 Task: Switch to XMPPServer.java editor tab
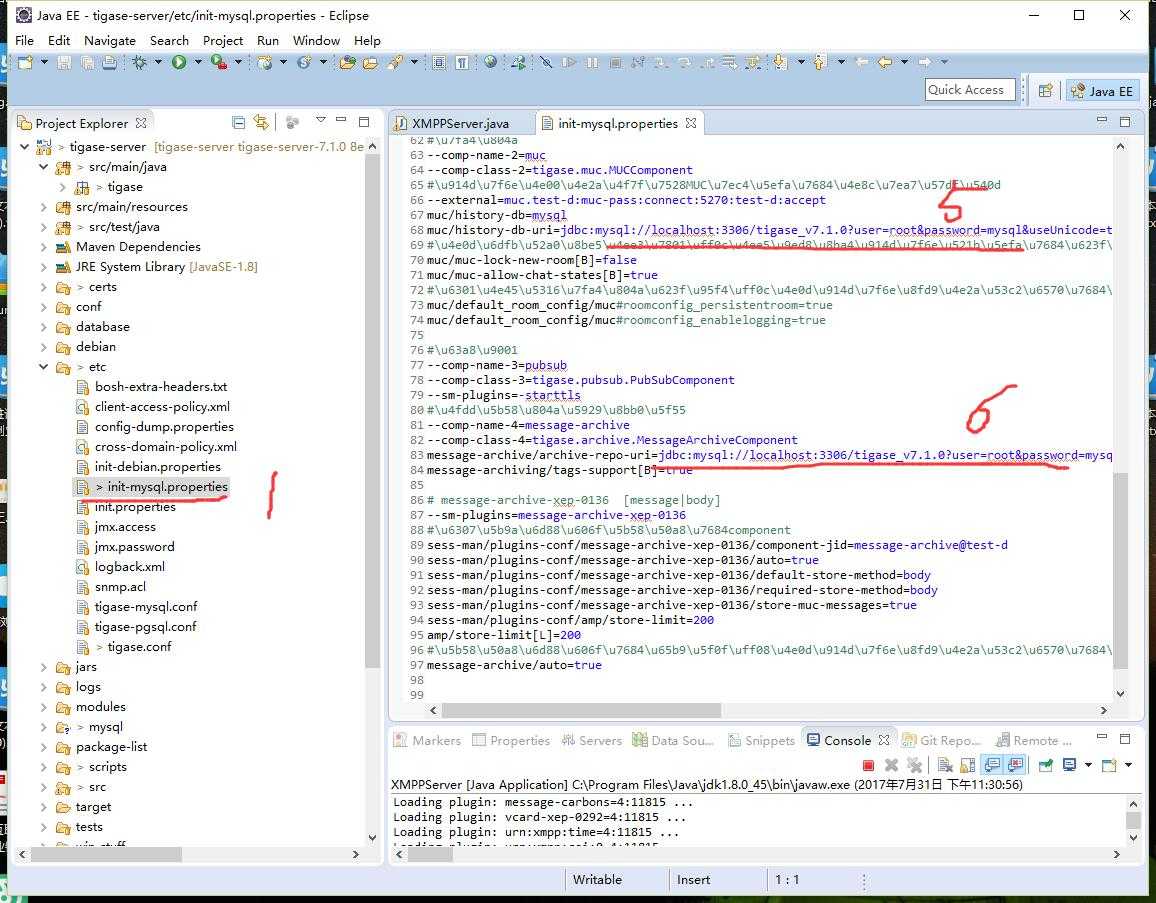pyautogui.click(x=459, y=123)
